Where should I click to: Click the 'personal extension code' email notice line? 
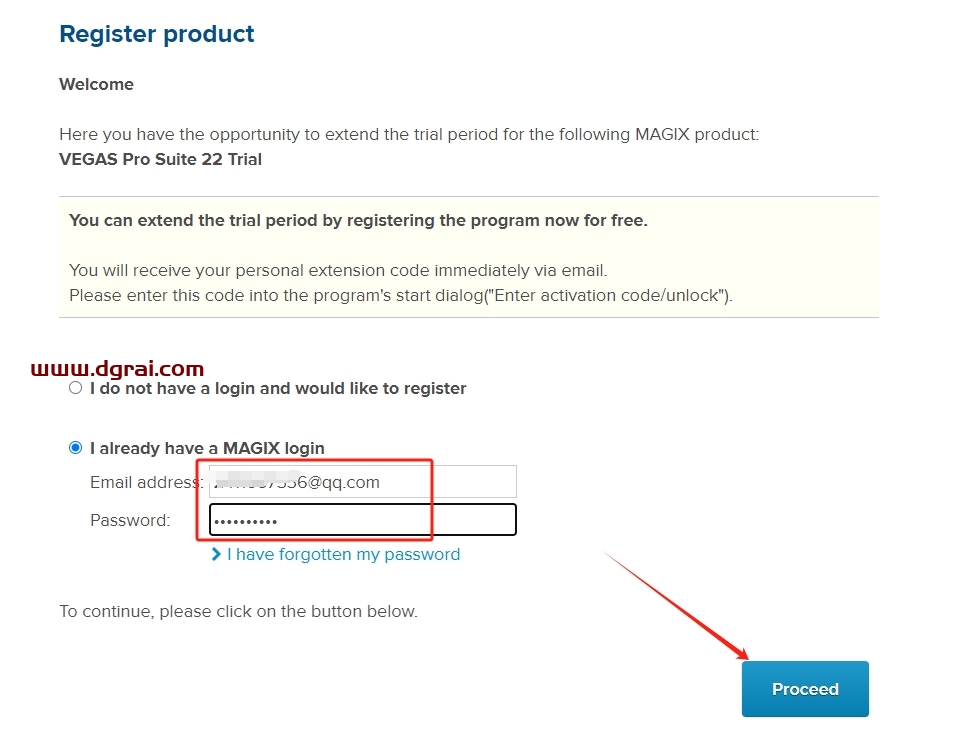pyautogui.click(x=338, y=270)
